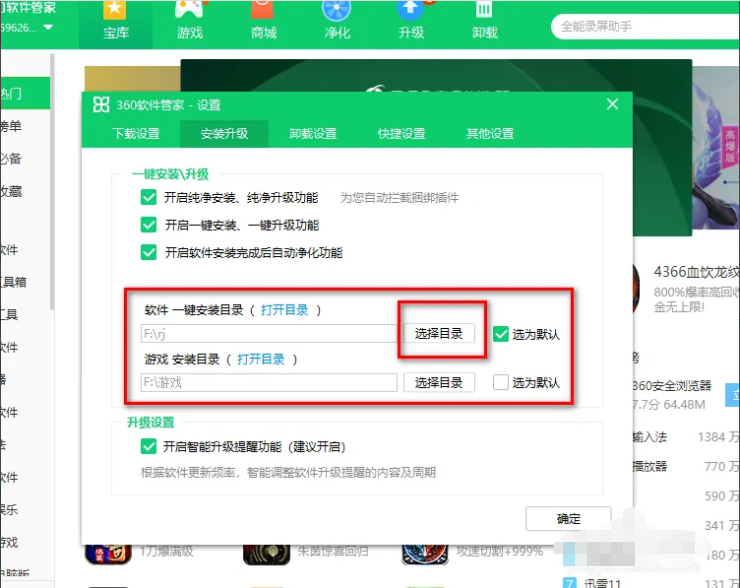Image resolution: width=740 pixels, height=588 pixels.
Task: Switch to the 快捷设置 tab
Action: (x=401, y=134)
